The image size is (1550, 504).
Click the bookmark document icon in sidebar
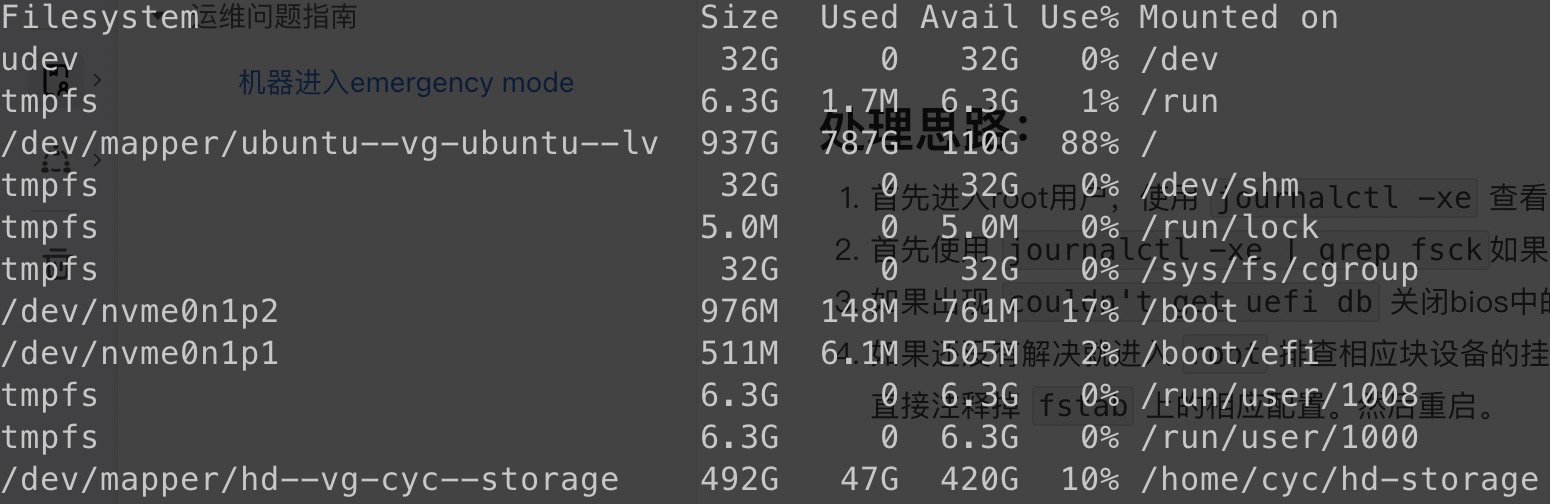(56, 79)
